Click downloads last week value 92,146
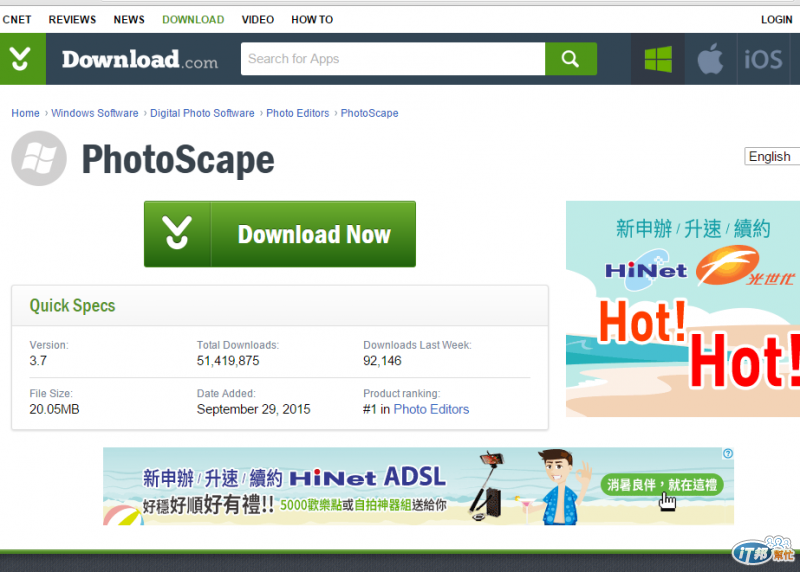This screenshot has width=800, height=572. click(382, 361)
